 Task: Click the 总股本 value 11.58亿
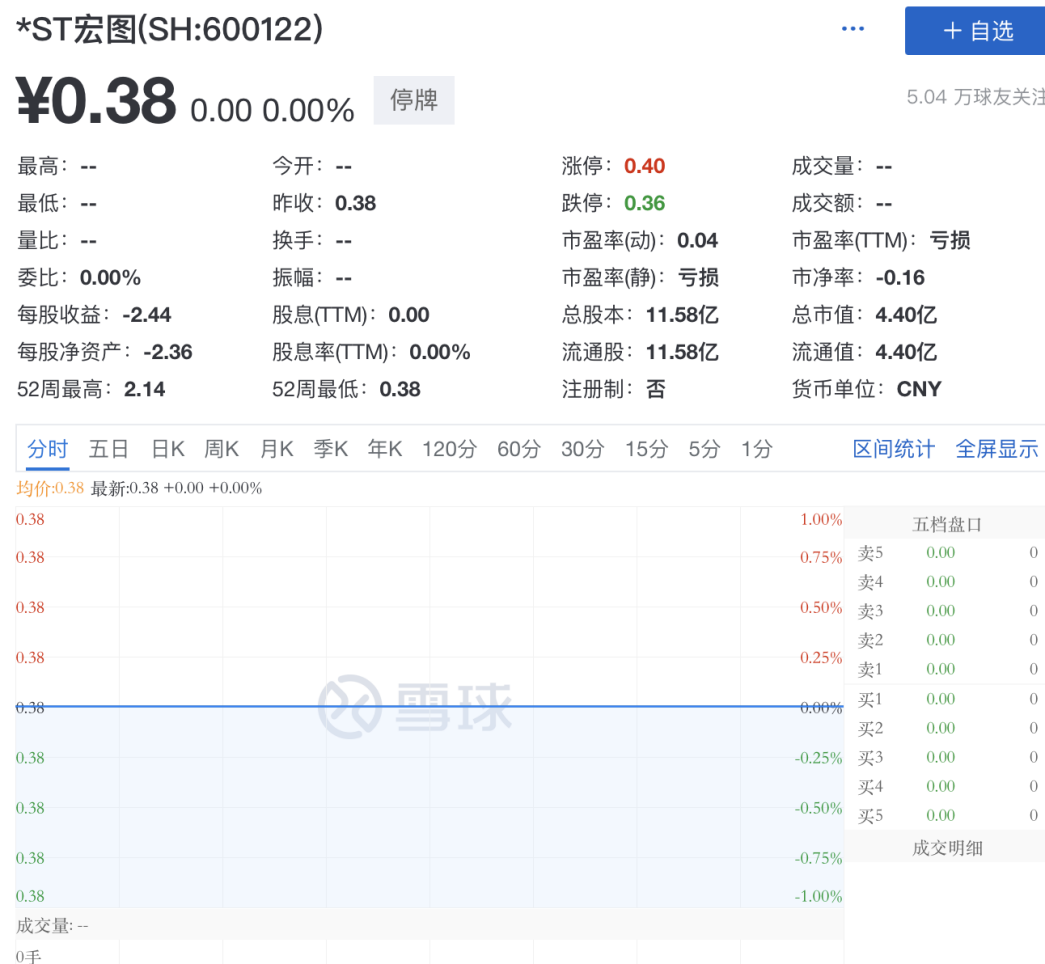pos(682,315)
